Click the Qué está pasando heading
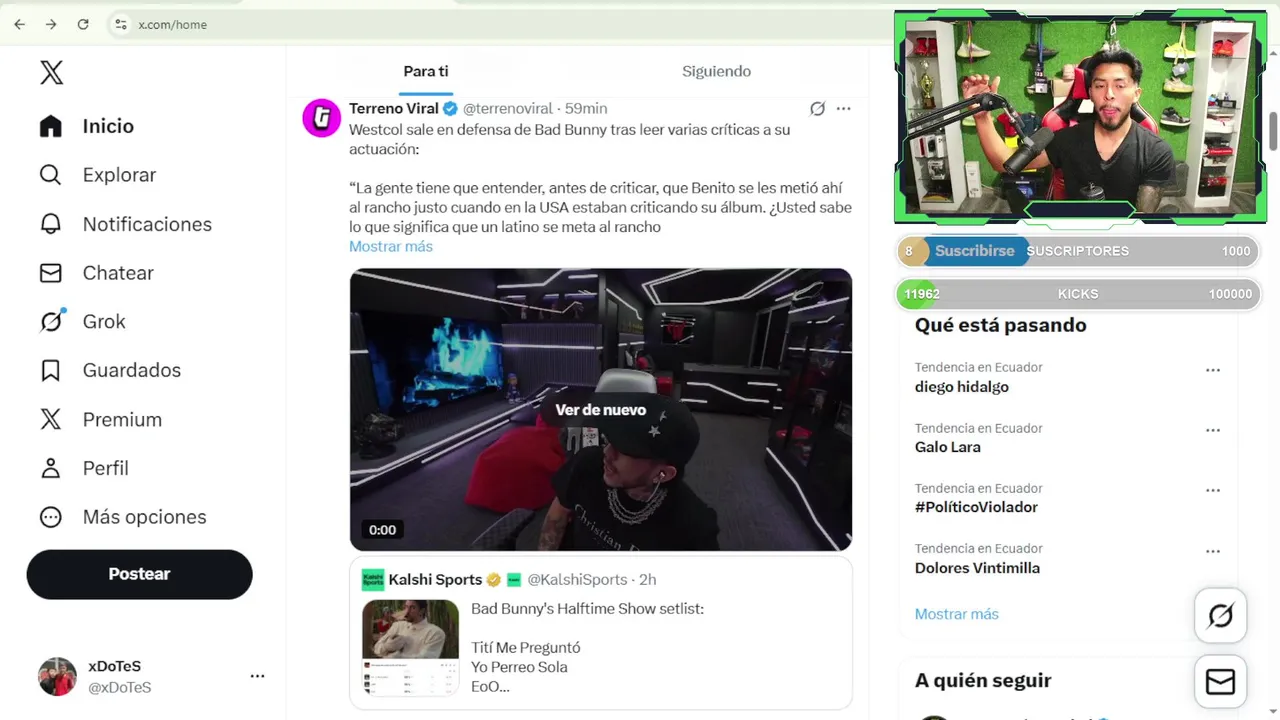Image resolution: width=1280 pixels, height=720 pixels. [x=1000, y=325]
